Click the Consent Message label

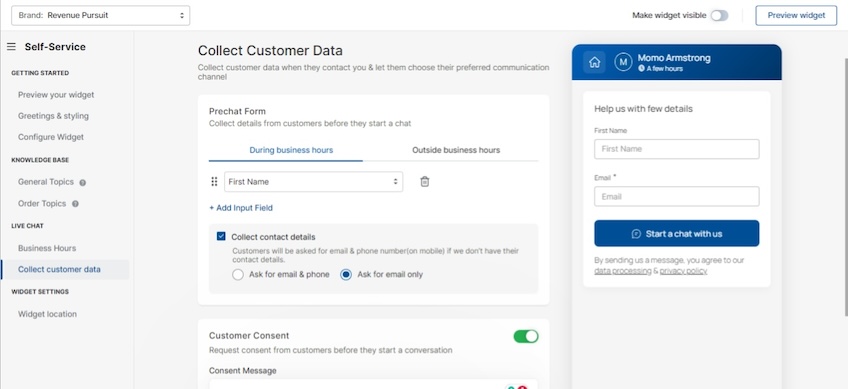[242, 371]
